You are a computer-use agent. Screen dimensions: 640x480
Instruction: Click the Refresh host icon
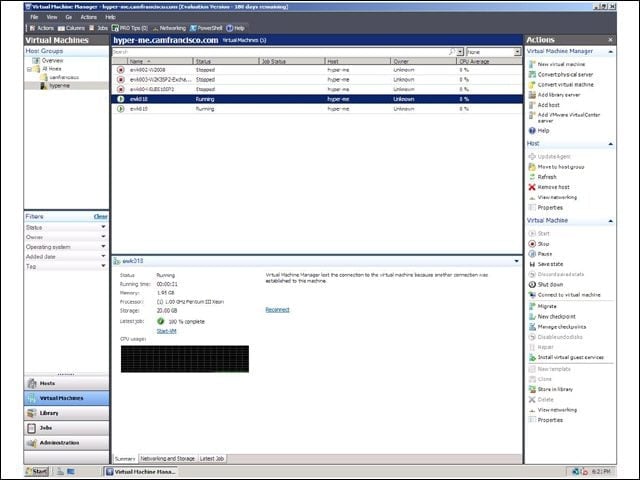[532, 177]
